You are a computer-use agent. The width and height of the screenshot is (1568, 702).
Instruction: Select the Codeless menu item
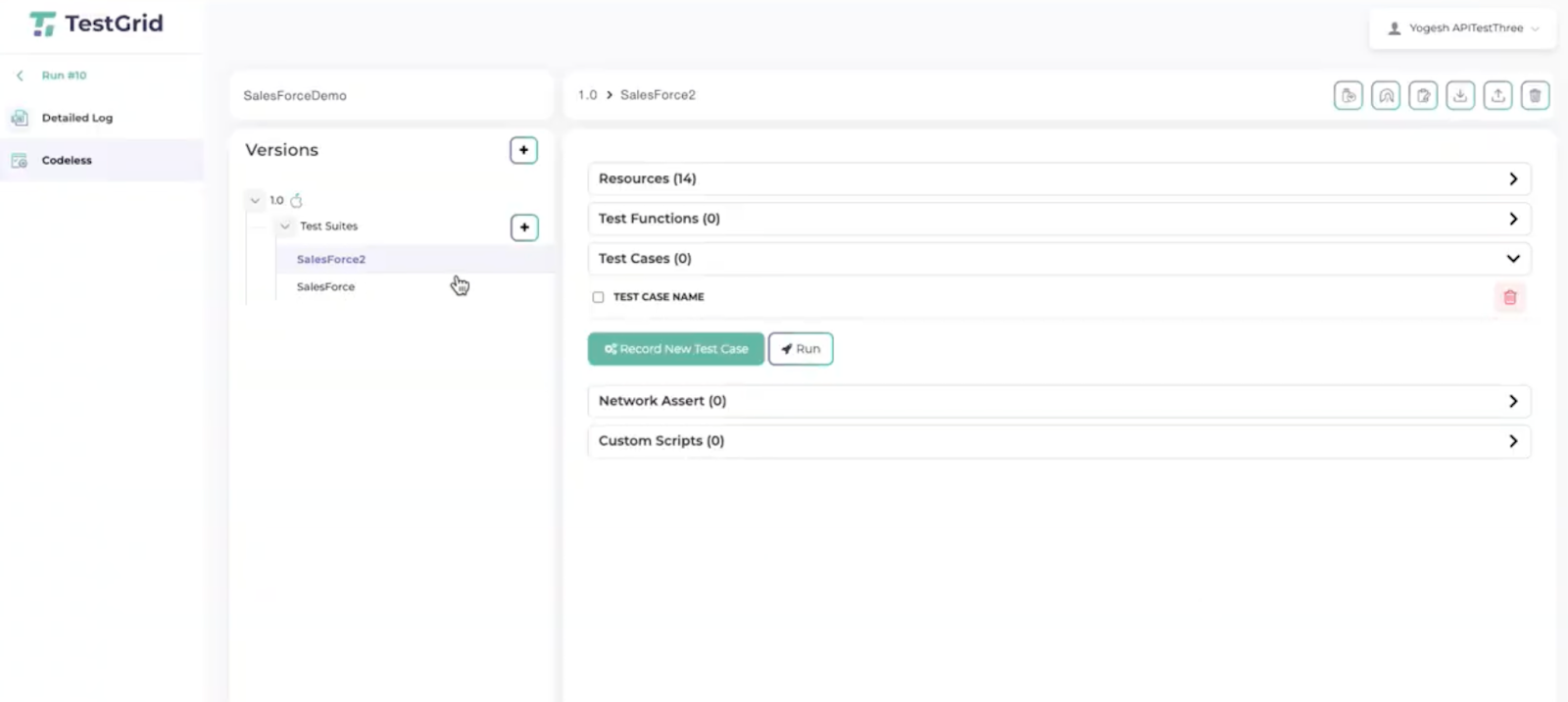tap(67, 160)
